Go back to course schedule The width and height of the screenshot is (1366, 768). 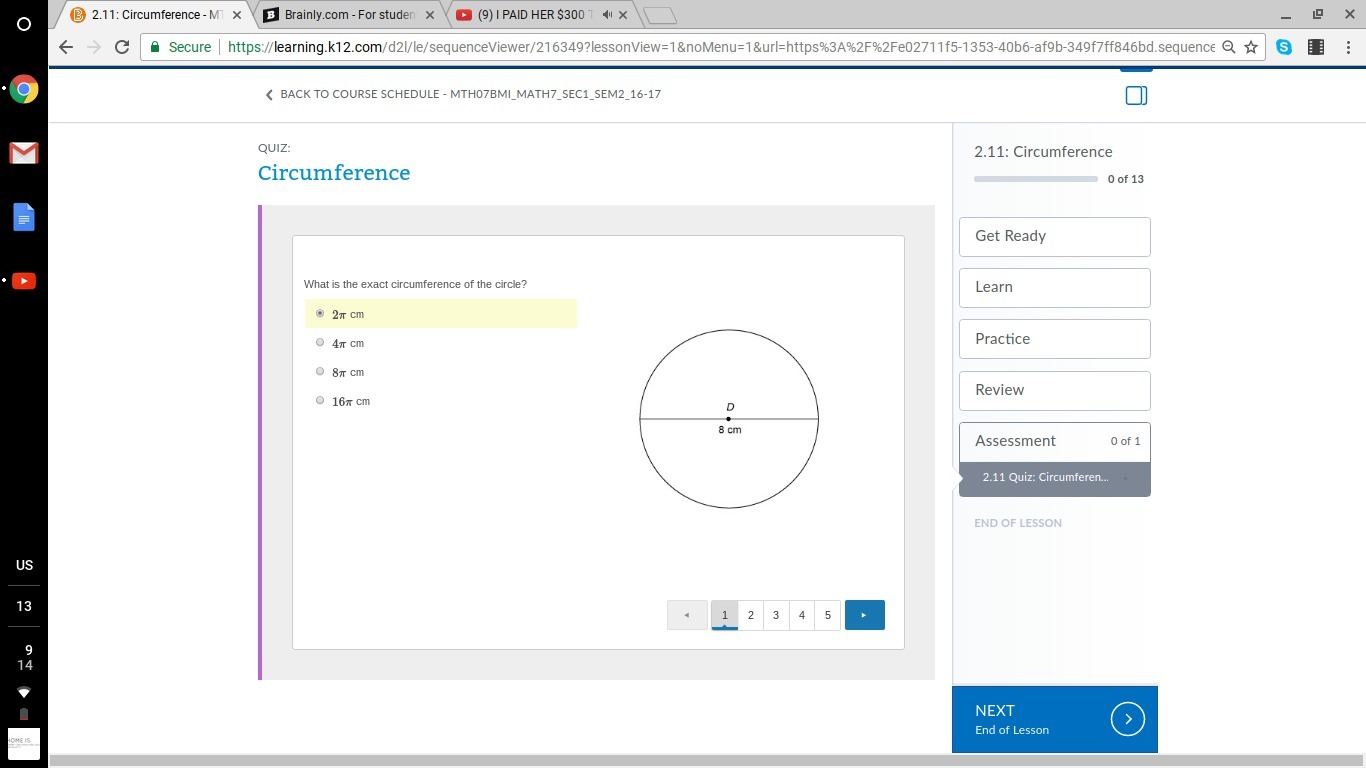[x=463, y=94]
